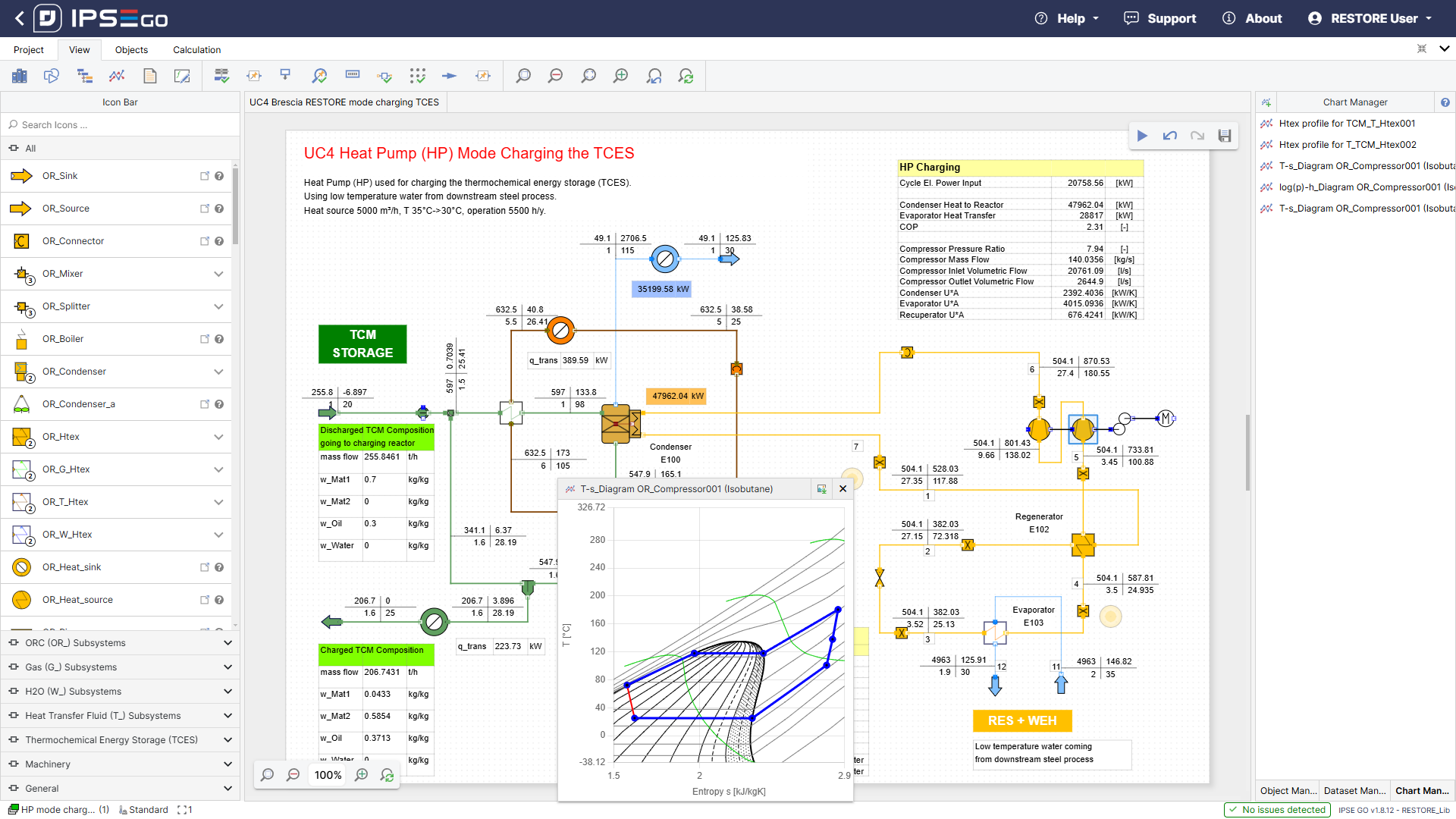Open log(p)-h_Diagram OR_Compressor001 chart

click(1357, 187)
